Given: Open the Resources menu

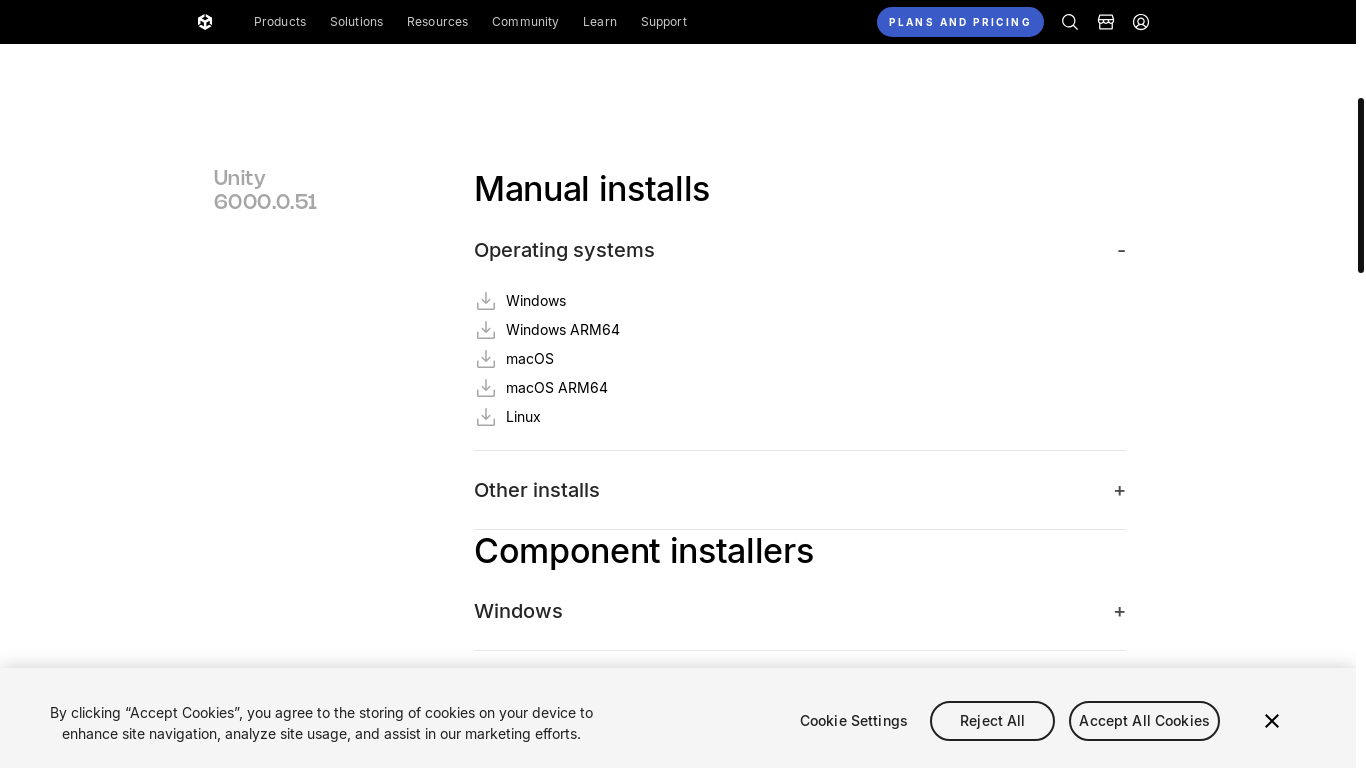Looking at the screenshot, I should (x=437, y=22).
